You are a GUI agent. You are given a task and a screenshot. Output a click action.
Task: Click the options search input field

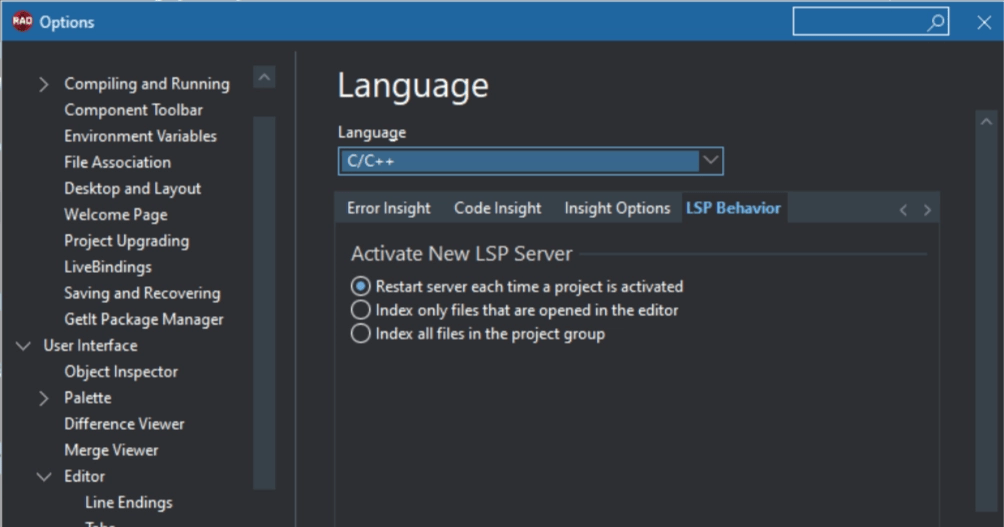858,22
